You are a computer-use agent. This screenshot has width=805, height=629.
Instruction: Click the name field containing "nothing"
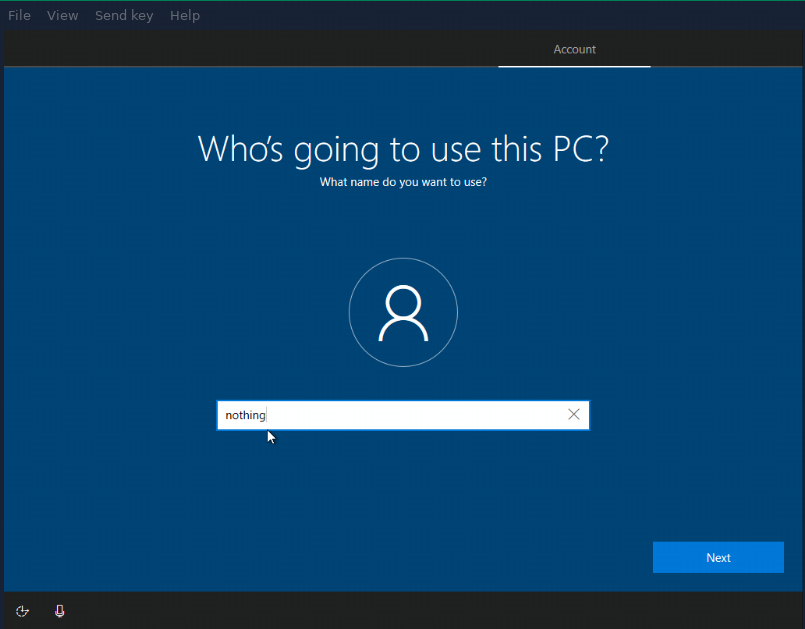pos(403,415)
